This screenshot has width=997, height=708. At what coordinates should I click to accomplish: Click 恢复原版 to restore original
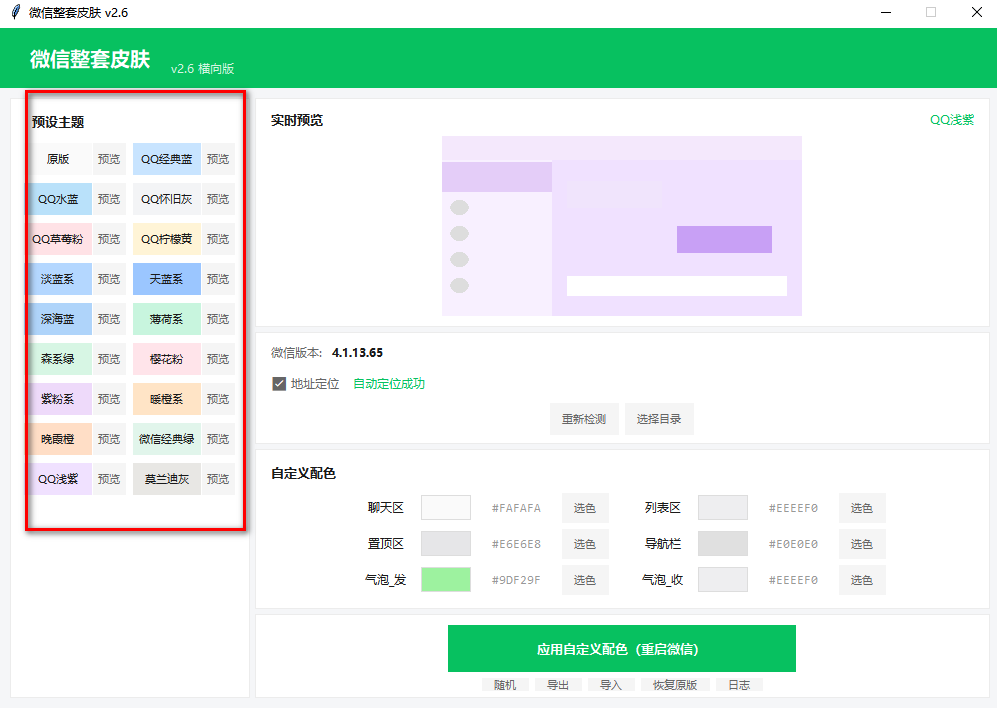click(x=675, y=685)
